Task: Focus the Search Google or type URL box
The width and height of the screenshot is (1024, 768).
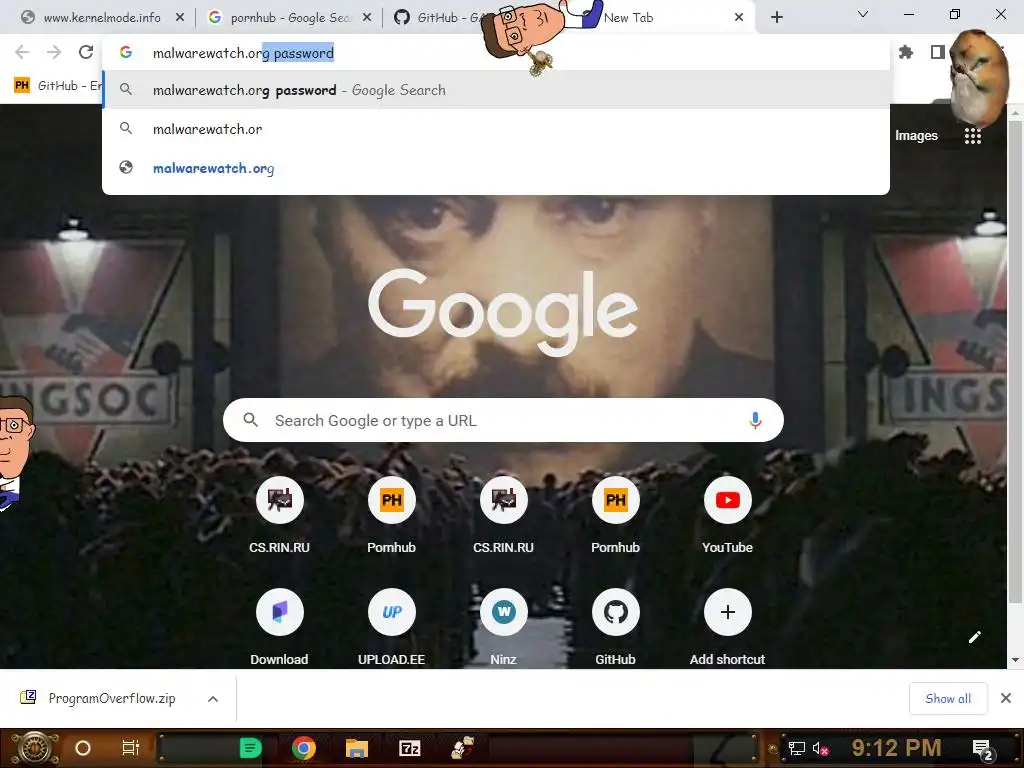Action: 503,420
